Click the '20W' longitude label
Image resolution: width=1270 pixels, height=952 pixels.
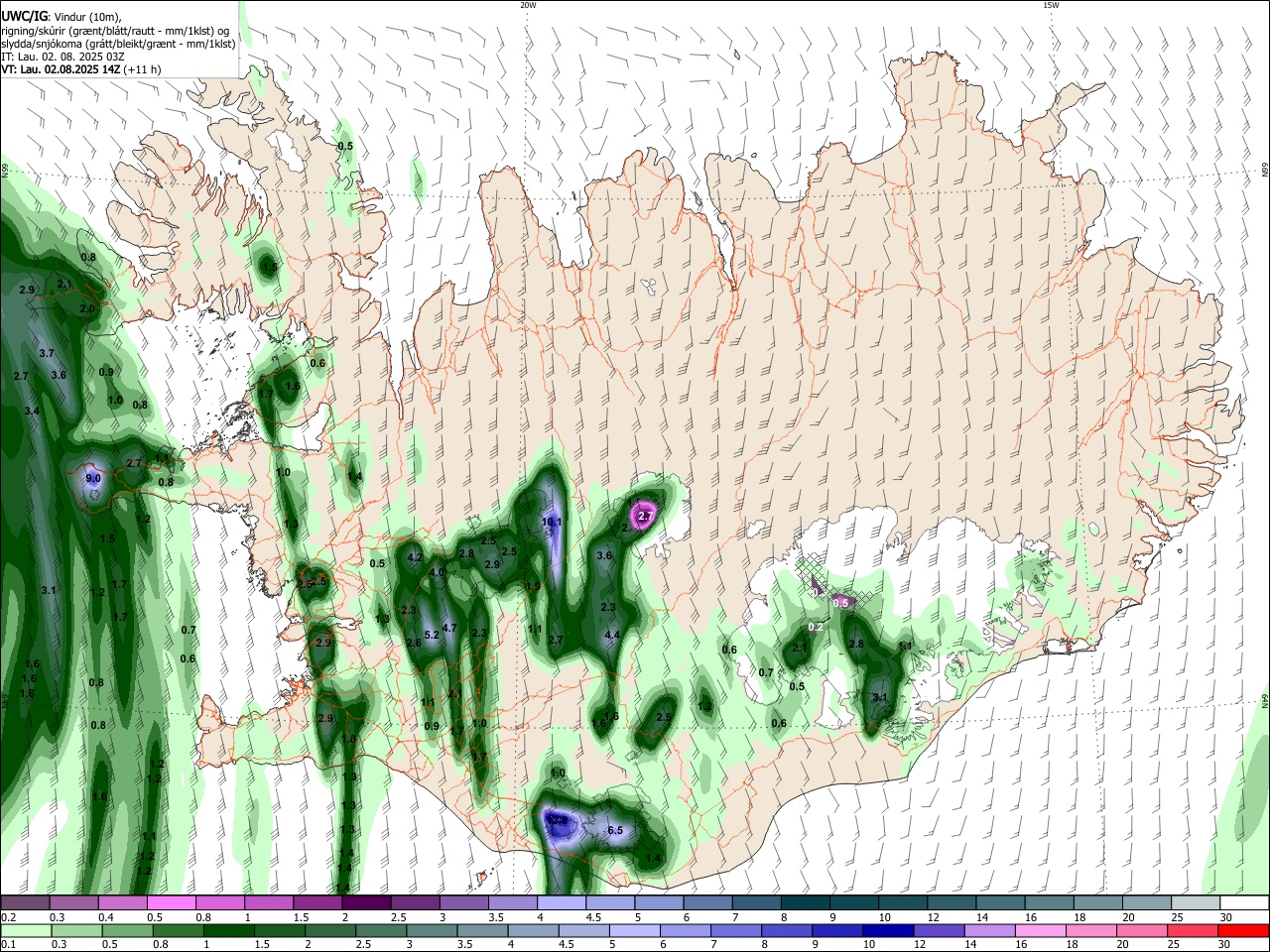(528, 5)
